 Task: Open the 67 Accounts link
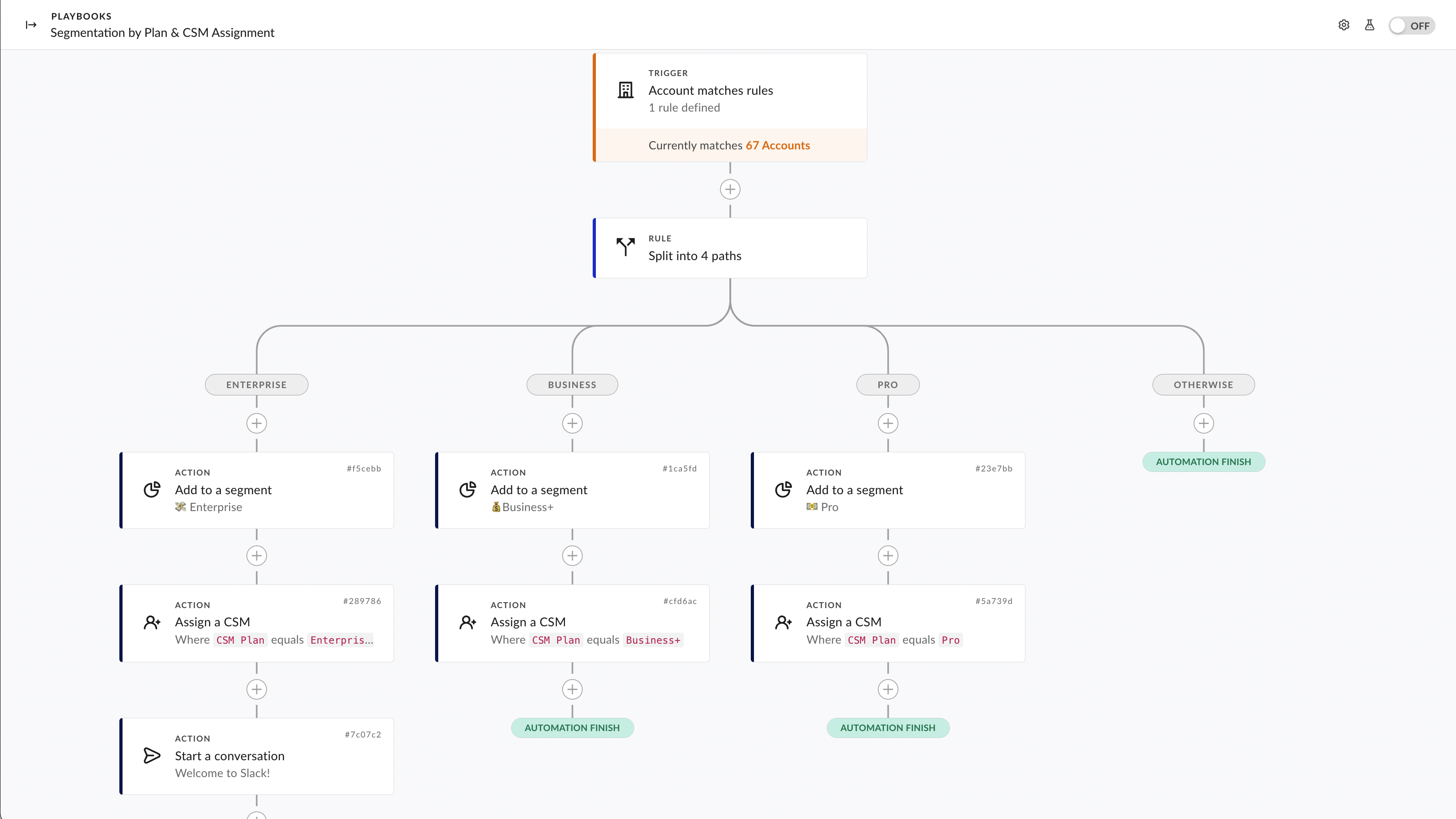pyautogui.click(x=777, y=145)
